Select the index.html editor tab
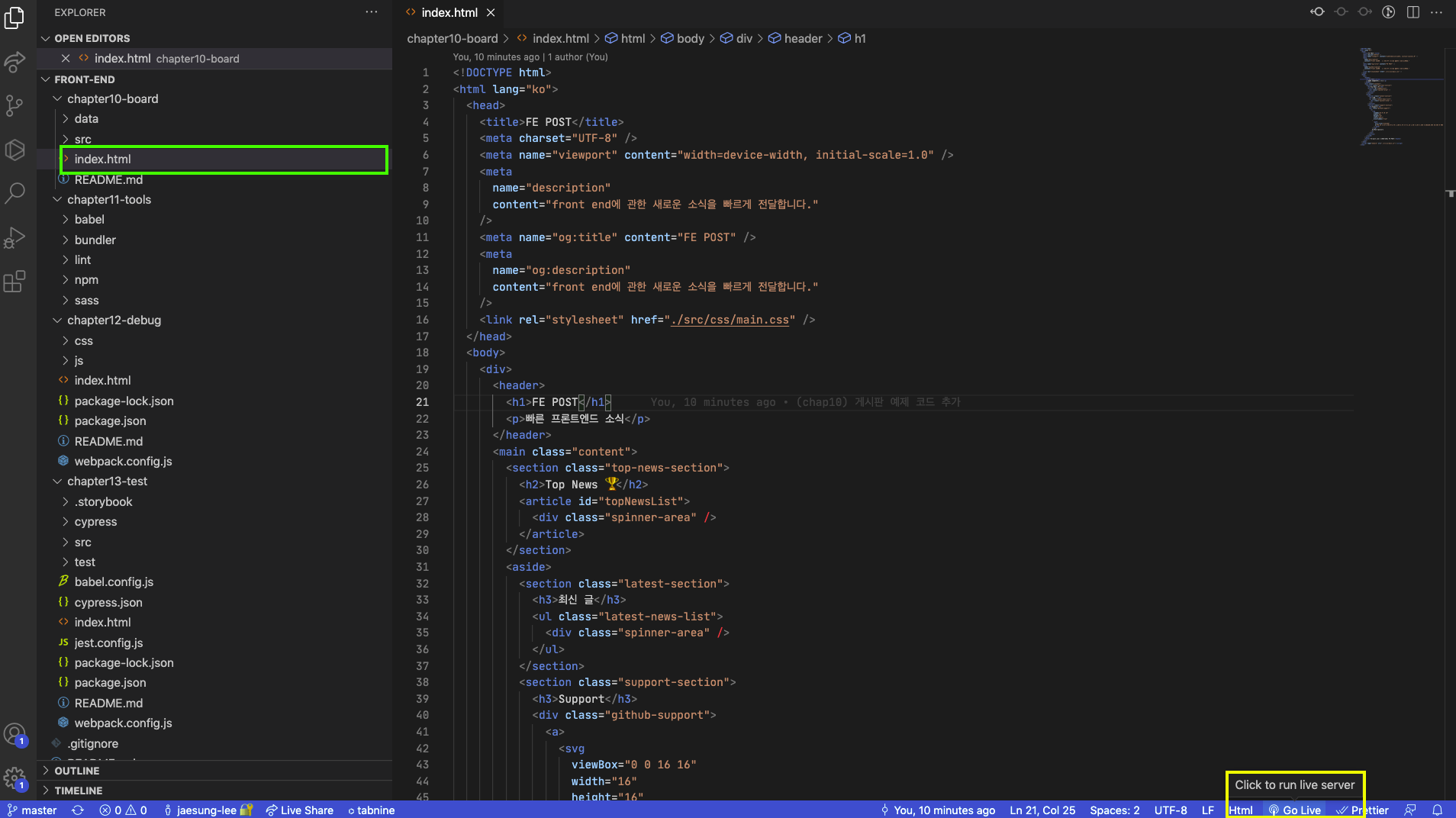 tap(450, 13)
